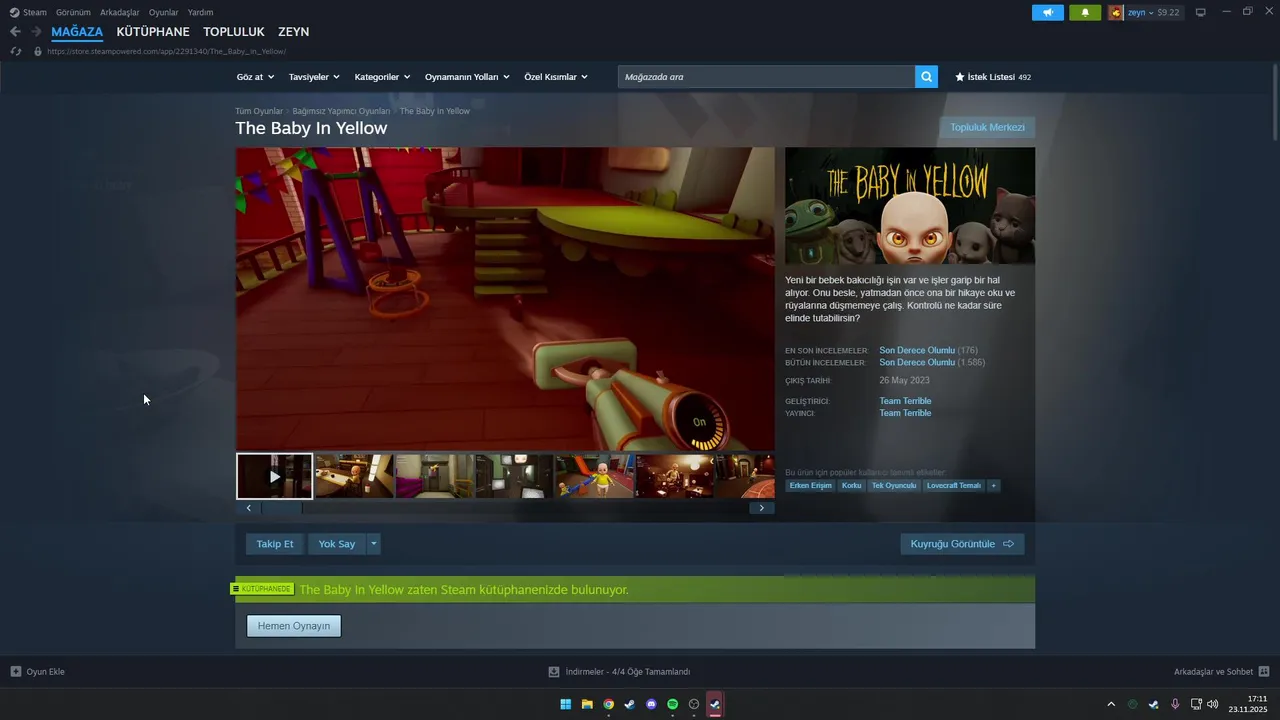Go forward with the right arrow
1280x720 pixels.
pos(36,32)
